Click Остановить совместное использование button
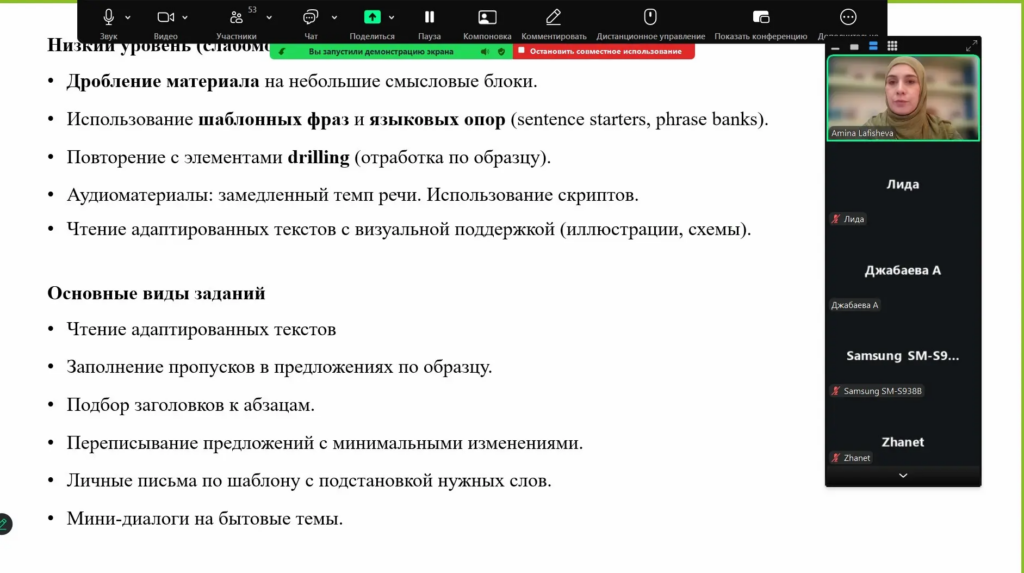The width and height of the screenshot is (1024, 573). click(x=603, y=51)
